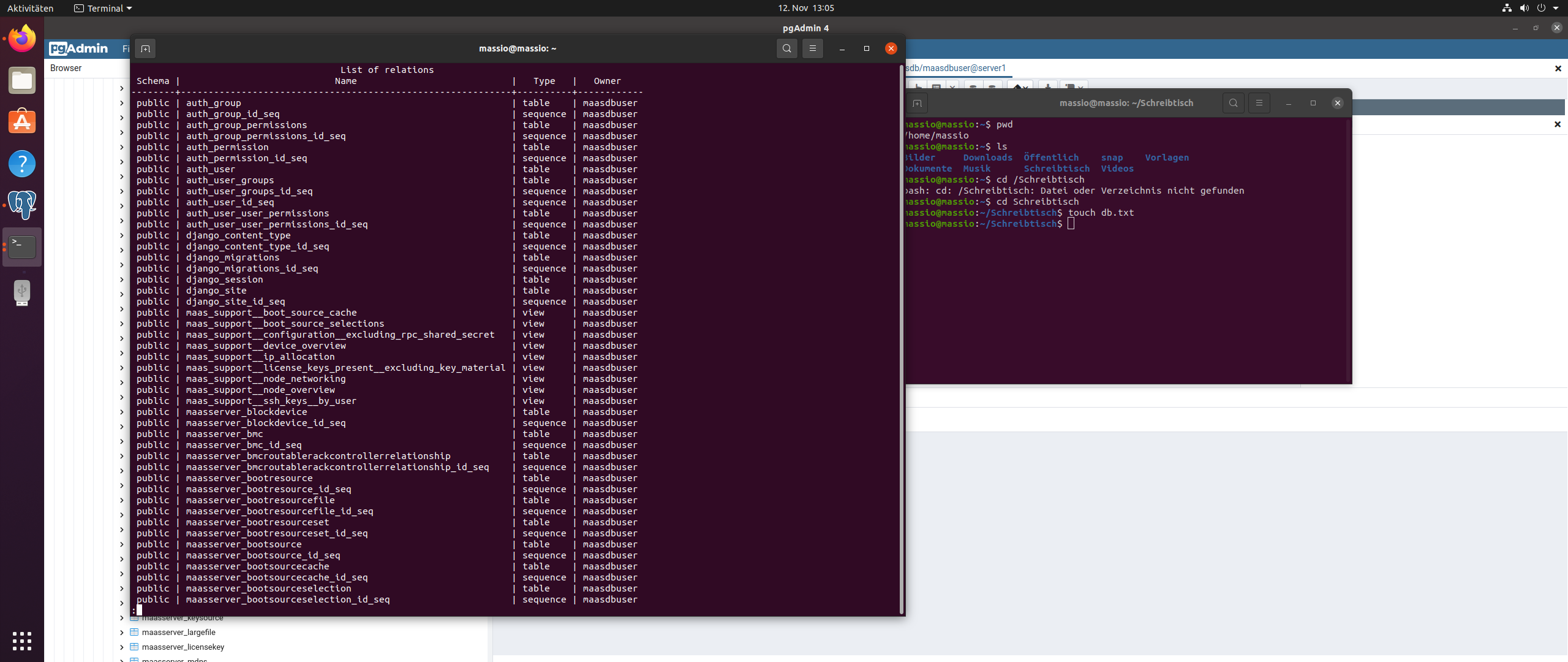
Task: Open Ubuntu Software from dock
Action: point(22,122)
